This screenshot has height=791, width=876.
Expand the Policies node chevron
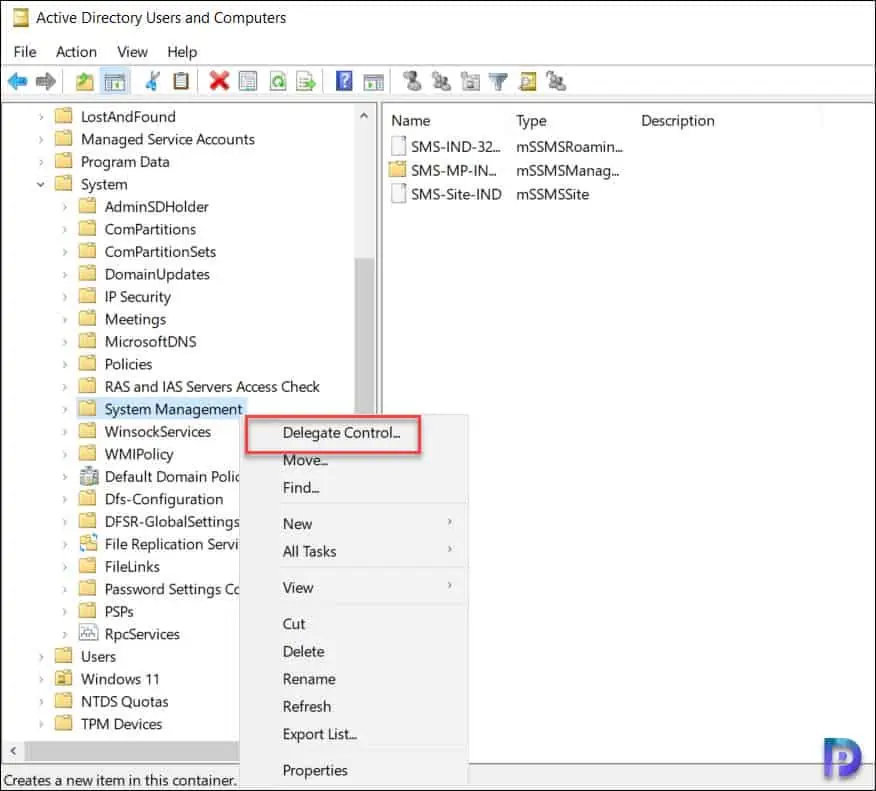pos(65,364)
